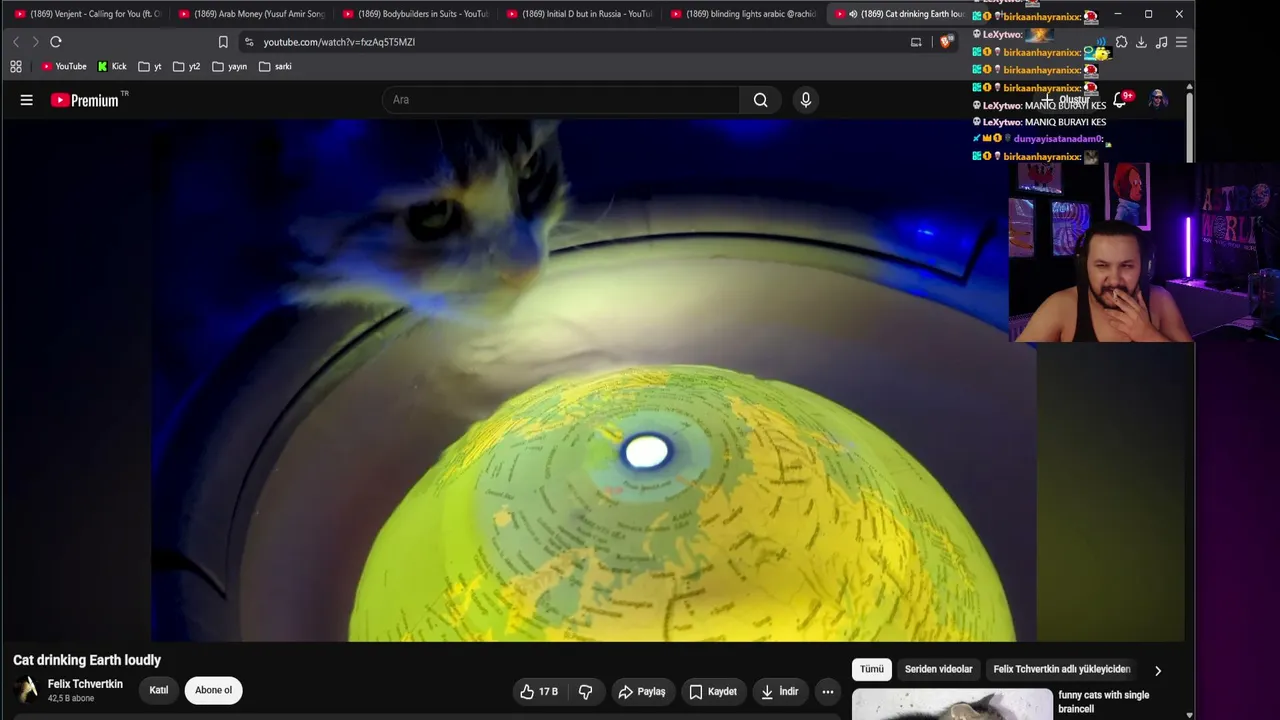View site information icon beside URL

tap(249, 42)
